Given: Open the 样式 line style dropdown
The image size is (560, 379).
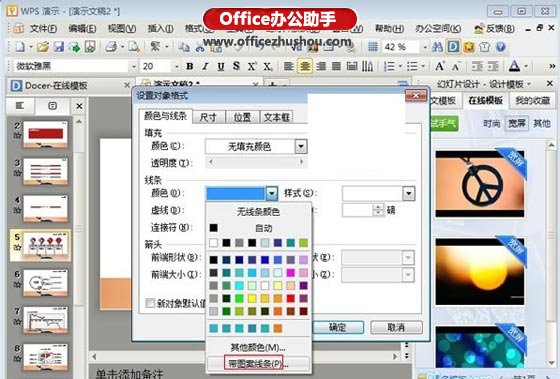Looking at the screenshot, I should (x=409, y=194).
